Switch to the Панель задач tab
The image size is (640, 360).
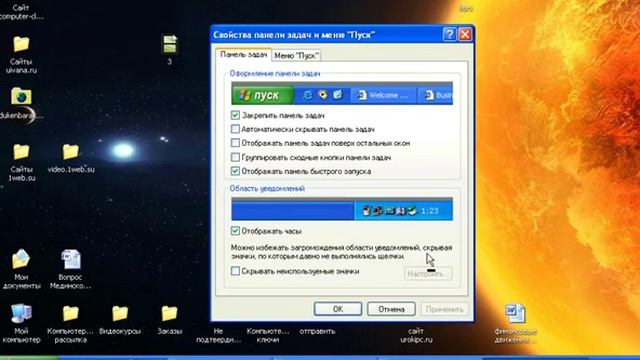244,55
